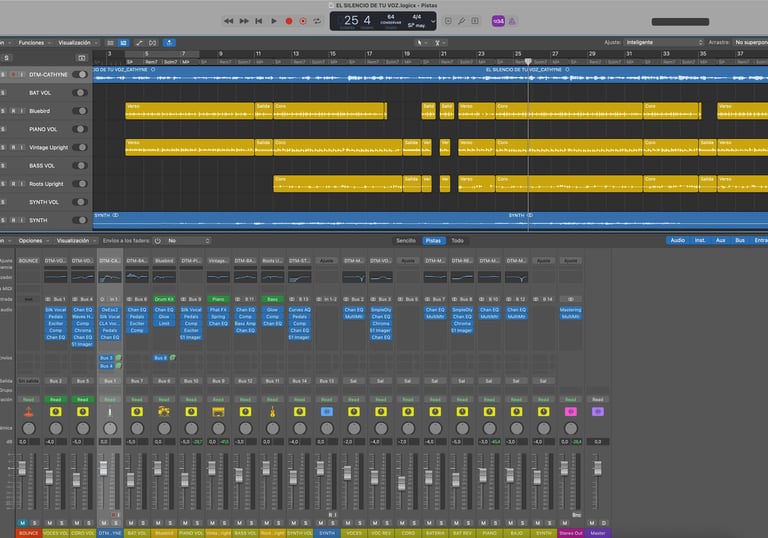This screenshot has height=538, width=768.
Task: Click the record button in transport
Action: 289,20
